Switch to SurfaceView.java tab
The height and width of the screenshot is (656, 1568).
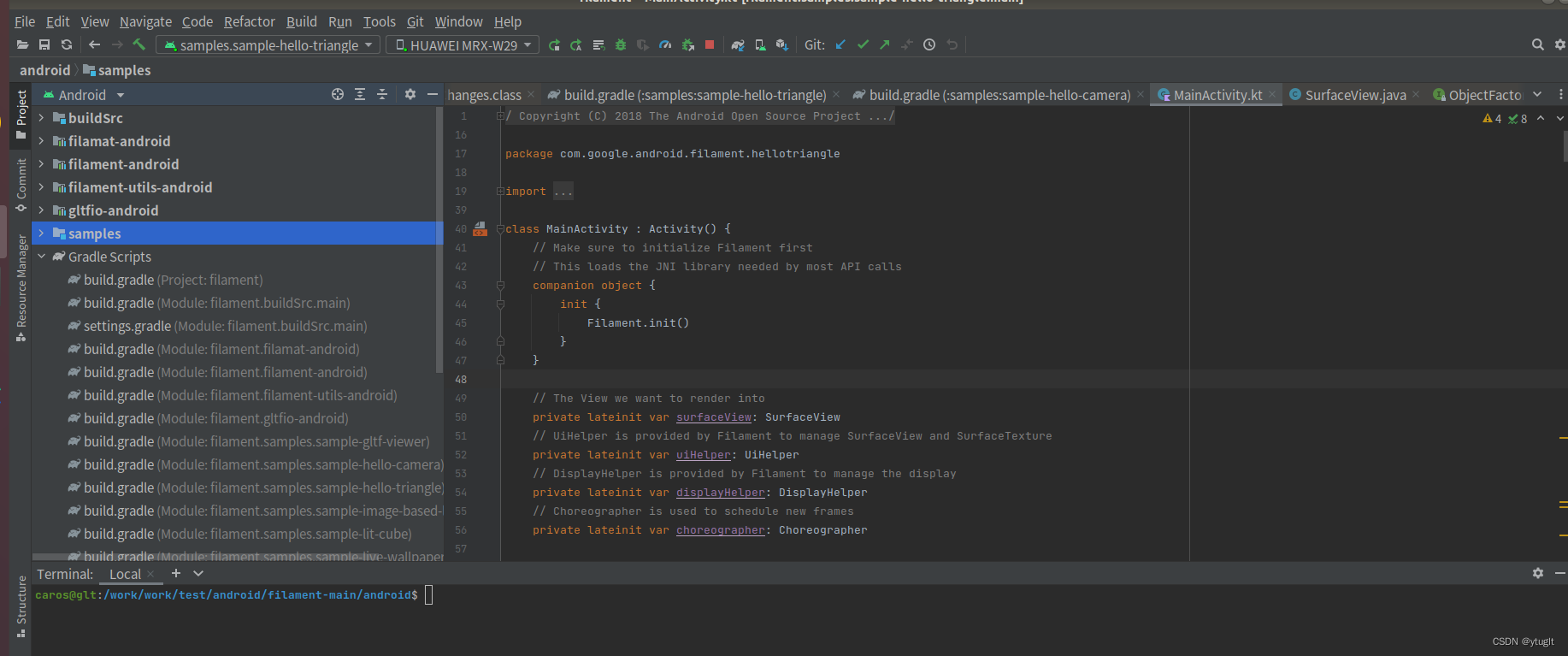click(x=1354, y=95)
